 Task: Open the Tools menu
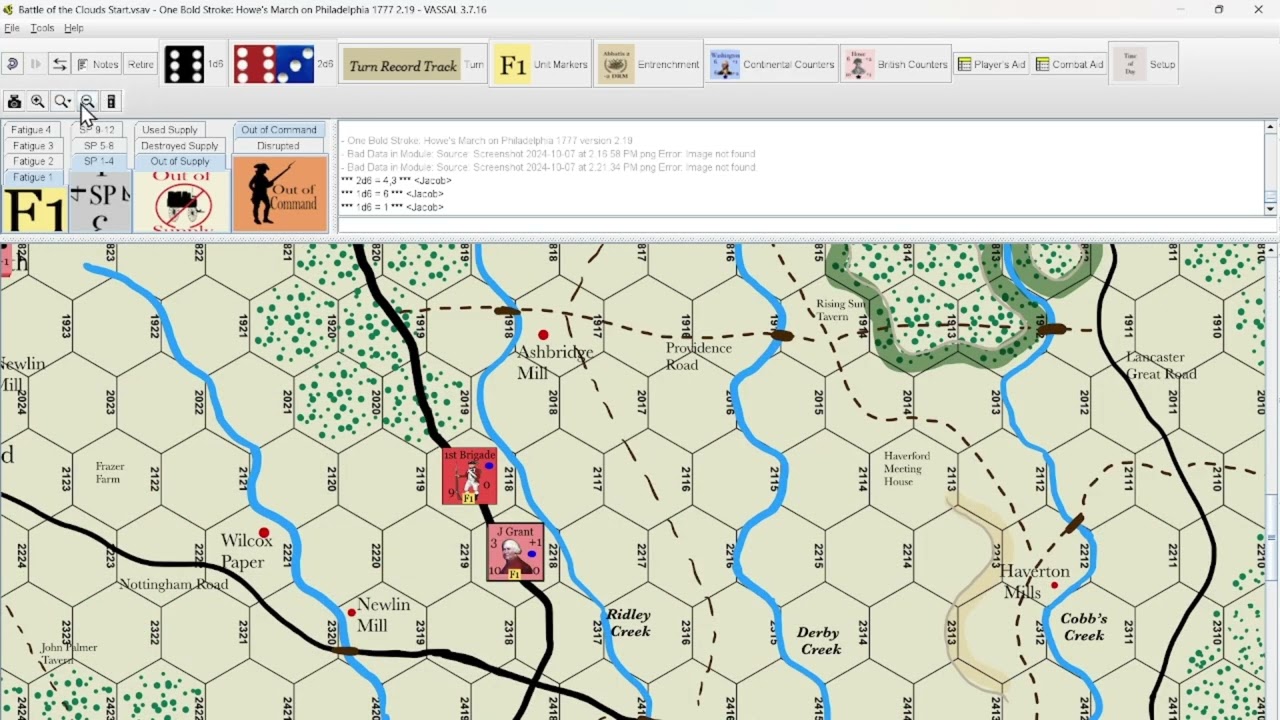[42, 28]
